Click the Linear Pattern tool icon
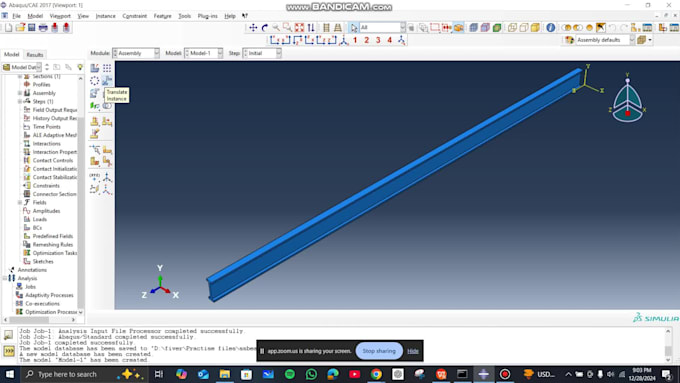680x383 pixels. tap(107, 68)
